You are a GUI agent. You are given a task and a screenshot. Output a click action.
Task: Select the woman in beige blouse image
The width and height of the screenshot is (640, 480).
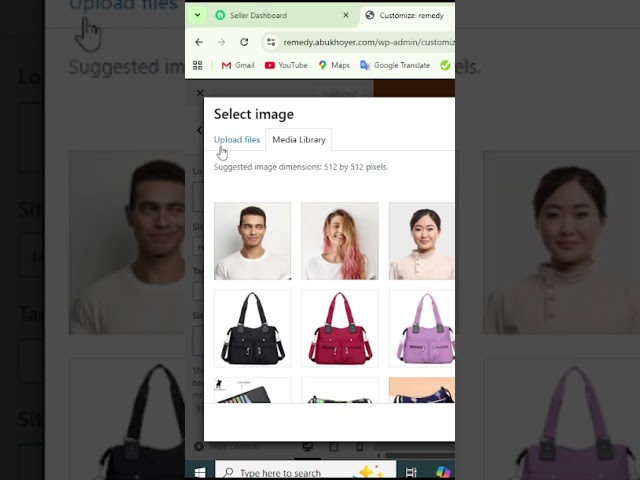coord(422,241)
